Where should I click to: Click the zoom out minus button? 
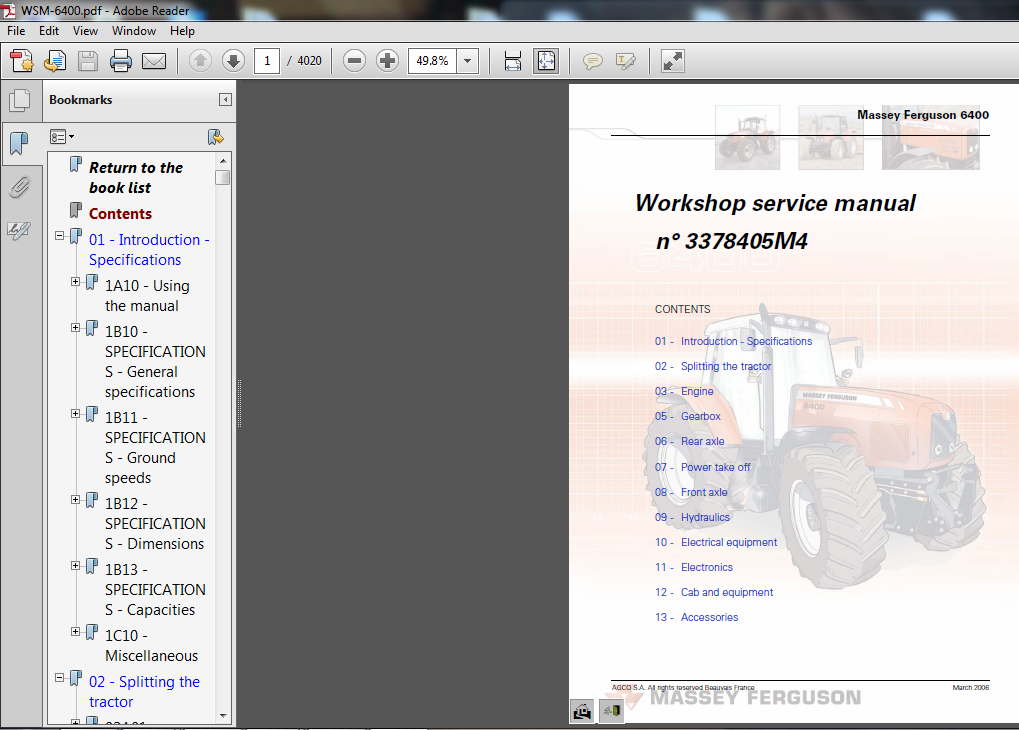coord(354,61)
